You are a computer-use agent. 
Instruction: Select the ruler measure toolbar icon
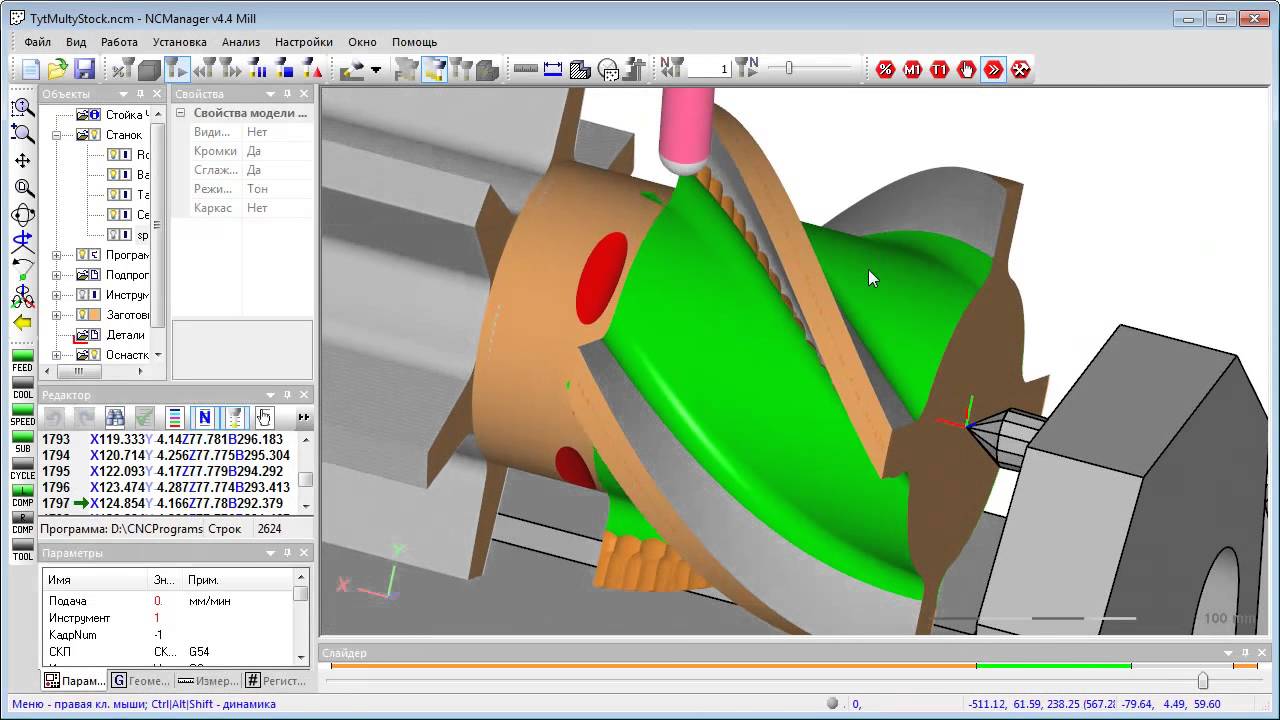[x=525, y=69]
